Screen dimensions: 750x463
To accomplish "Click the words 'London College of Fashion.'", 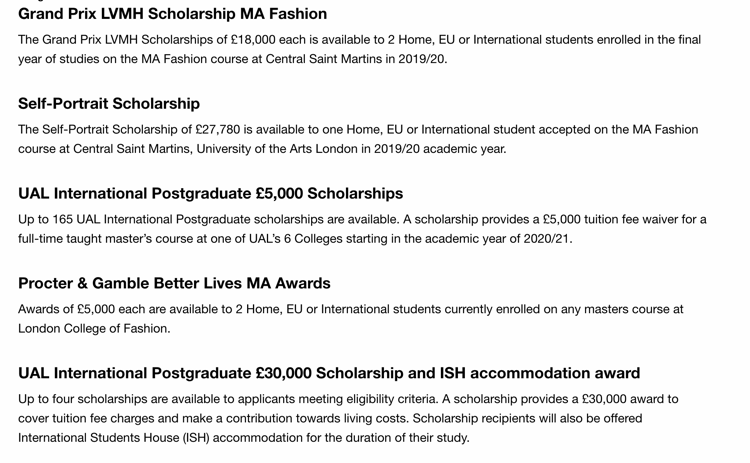I will point(94,329).
